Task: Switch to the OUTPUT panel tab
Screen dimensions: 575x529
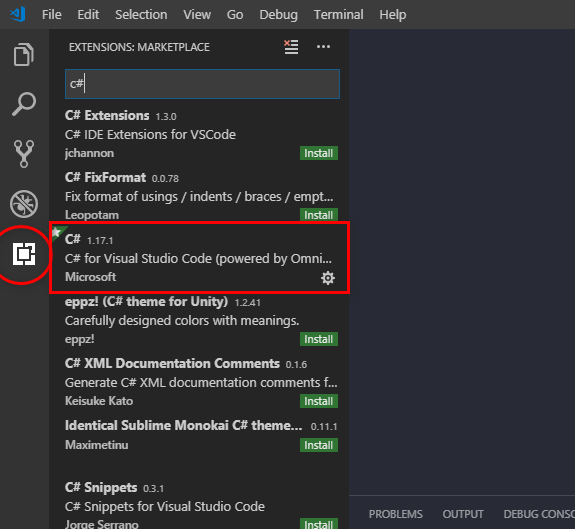Action: click(x=463, y=514)
